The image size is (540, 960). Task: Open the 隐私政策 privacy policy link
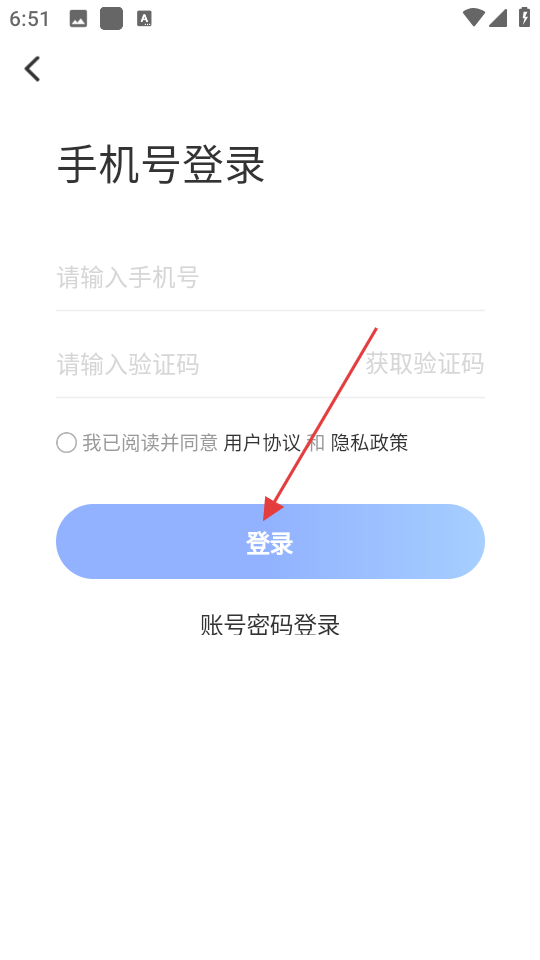369,443
